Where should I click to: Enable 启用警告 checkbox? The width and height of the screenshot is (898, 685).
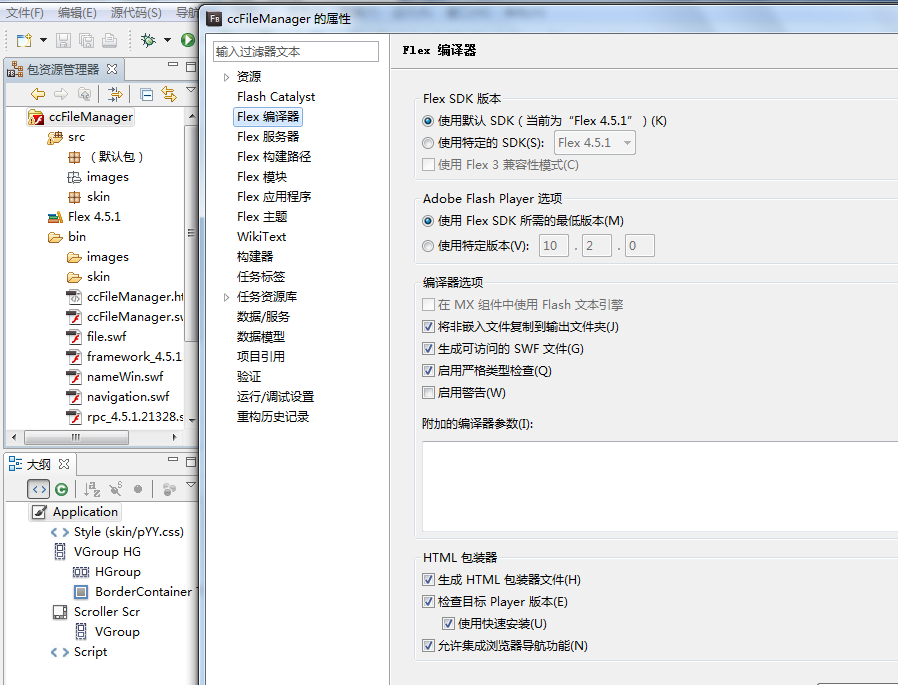[428, 392]
